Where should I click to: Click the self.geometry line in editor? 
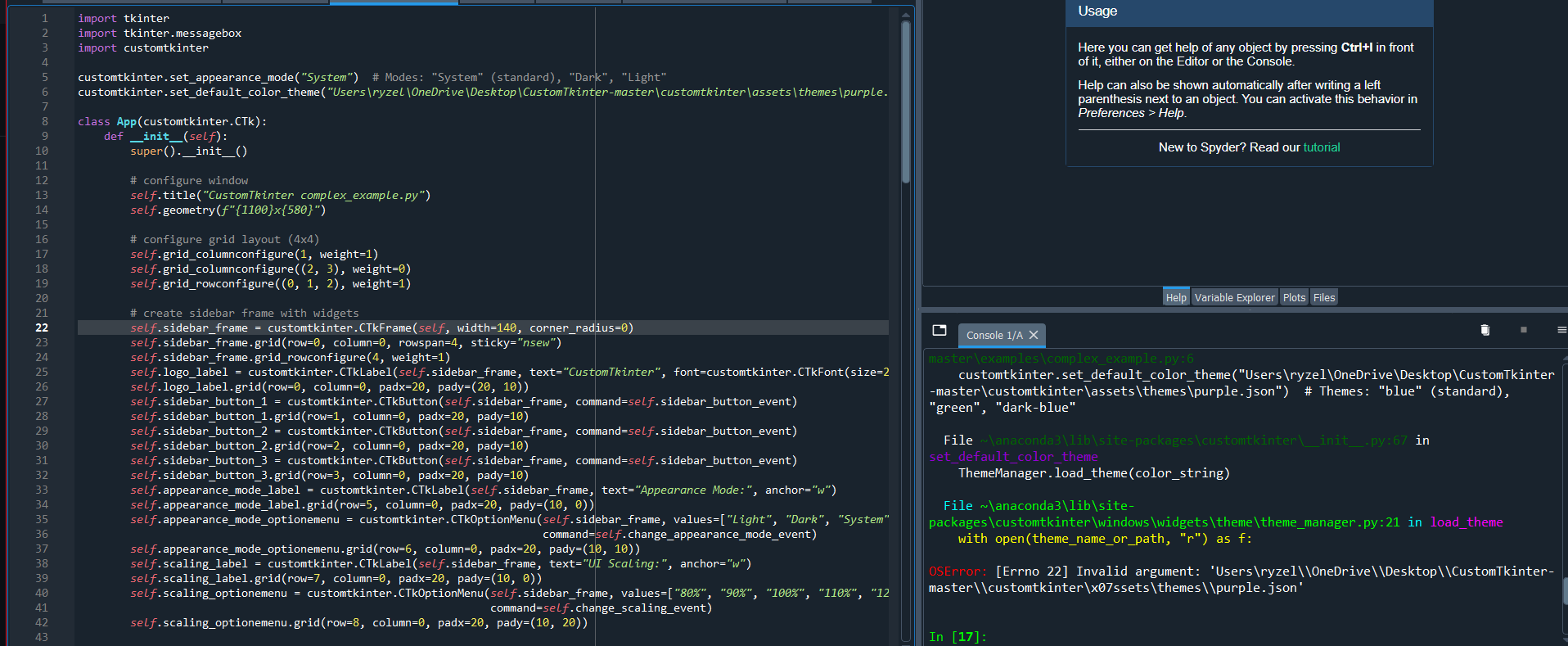coord(228,210)
